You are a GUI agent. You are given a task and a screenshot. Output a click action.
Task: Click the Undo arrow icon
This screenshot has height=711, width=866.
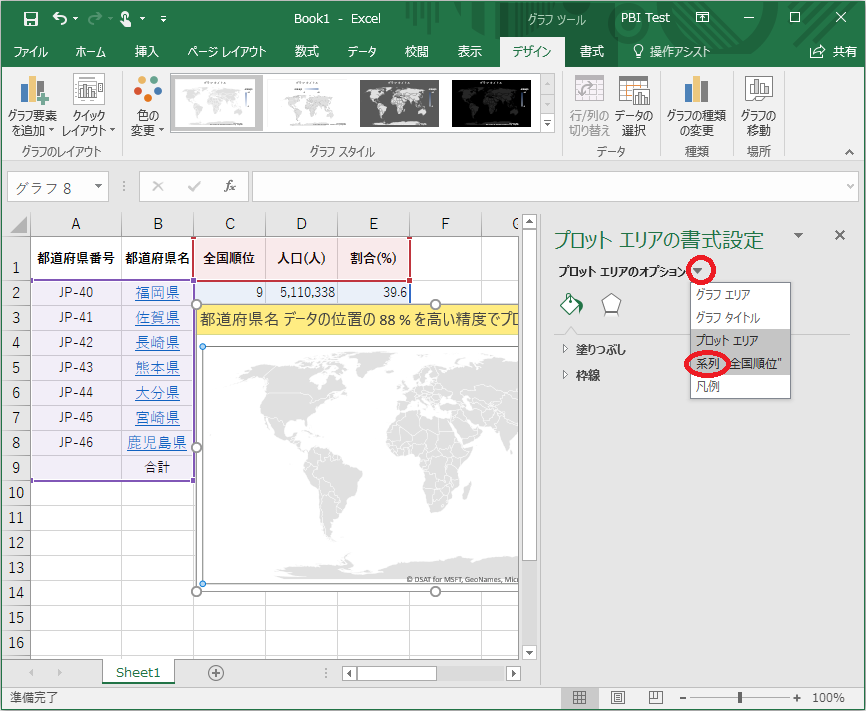click(x=60, y=19)
